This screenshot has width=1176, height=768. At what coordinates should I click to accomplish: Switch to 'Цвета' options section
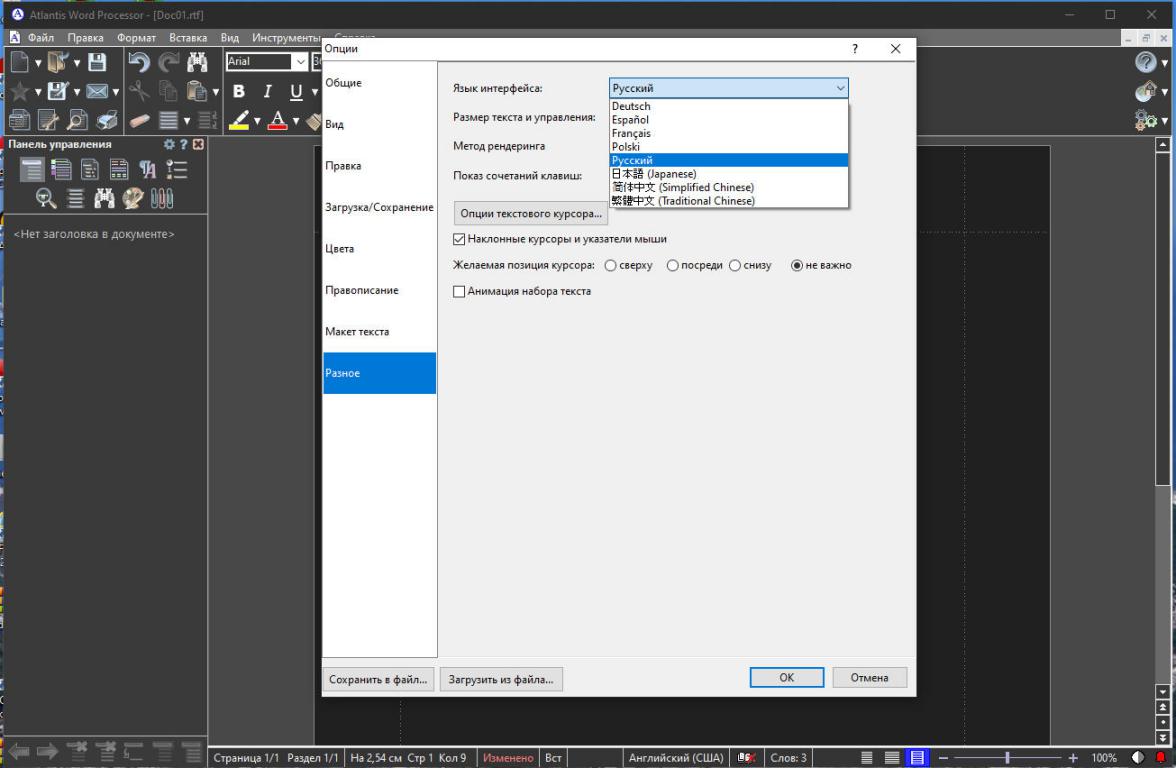(340, 248)
